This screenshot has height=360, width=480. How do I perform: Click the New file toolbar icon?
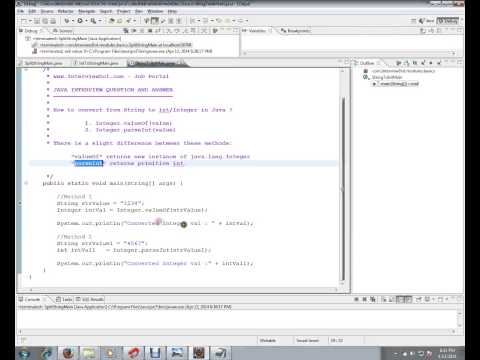click(x=24, y=21)
